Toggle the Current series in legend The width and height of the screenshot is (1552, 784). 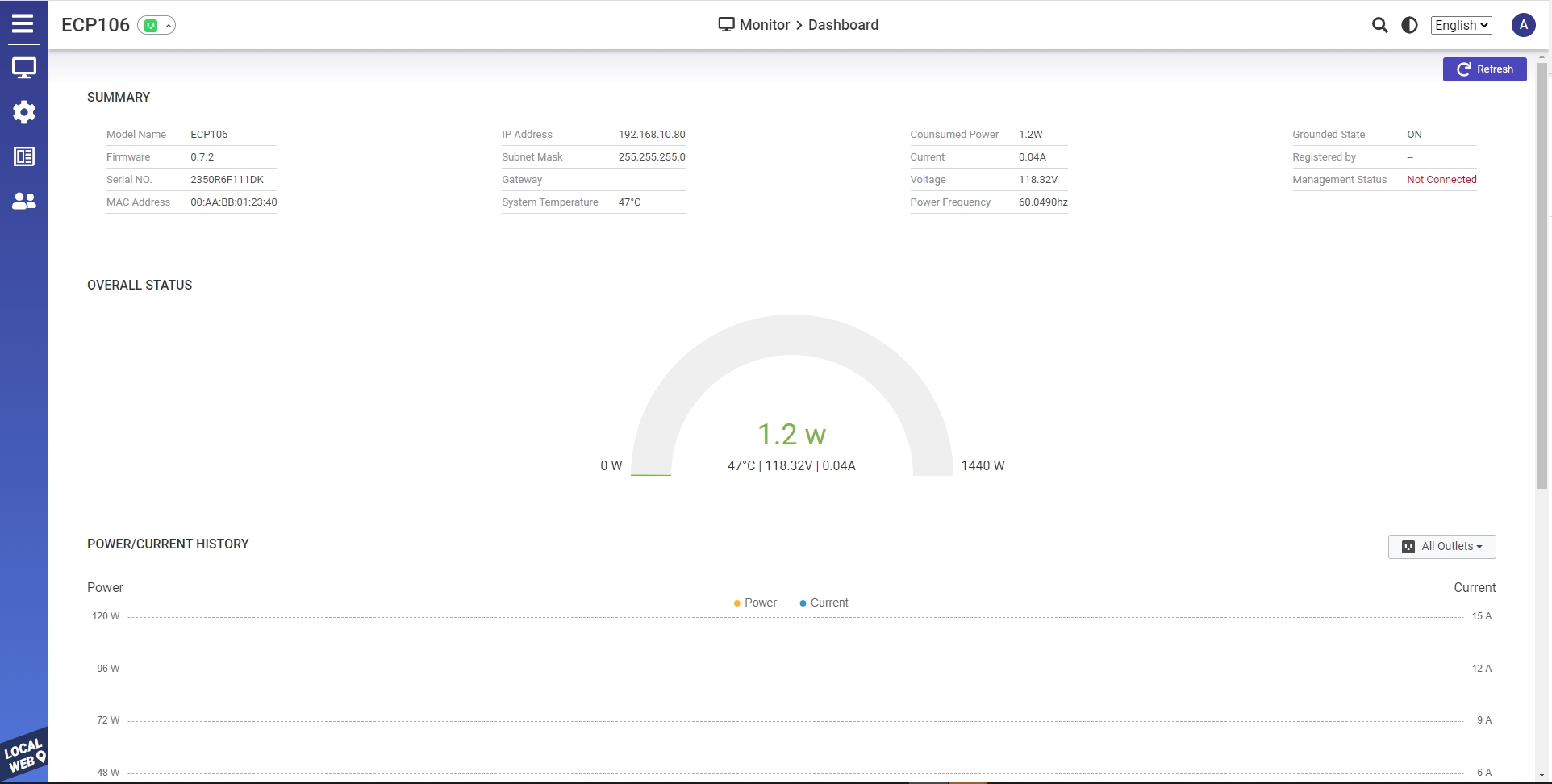click(824, 603)
